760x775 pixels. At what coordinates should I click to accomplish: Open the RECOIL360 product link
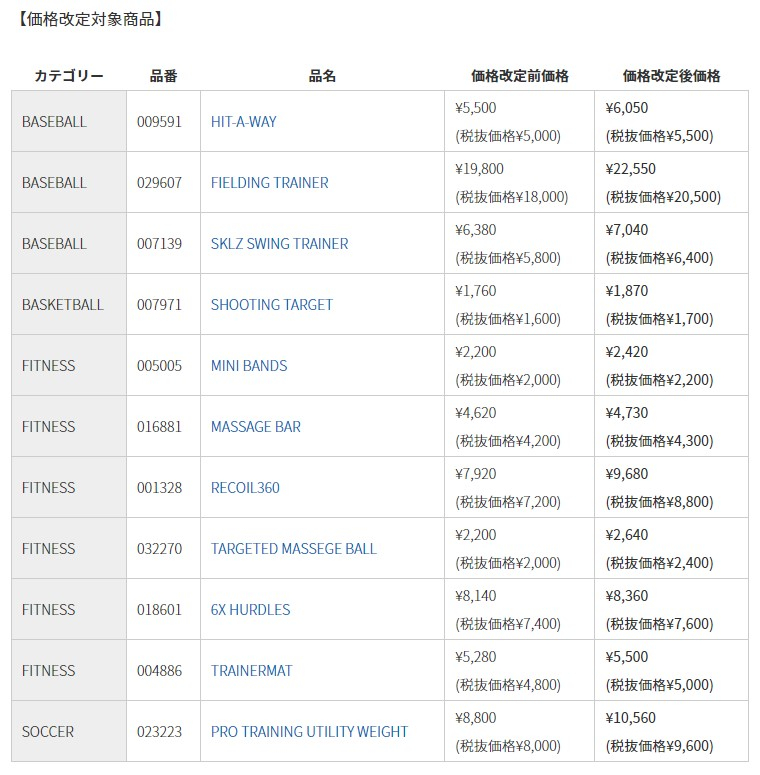(245, 488)
